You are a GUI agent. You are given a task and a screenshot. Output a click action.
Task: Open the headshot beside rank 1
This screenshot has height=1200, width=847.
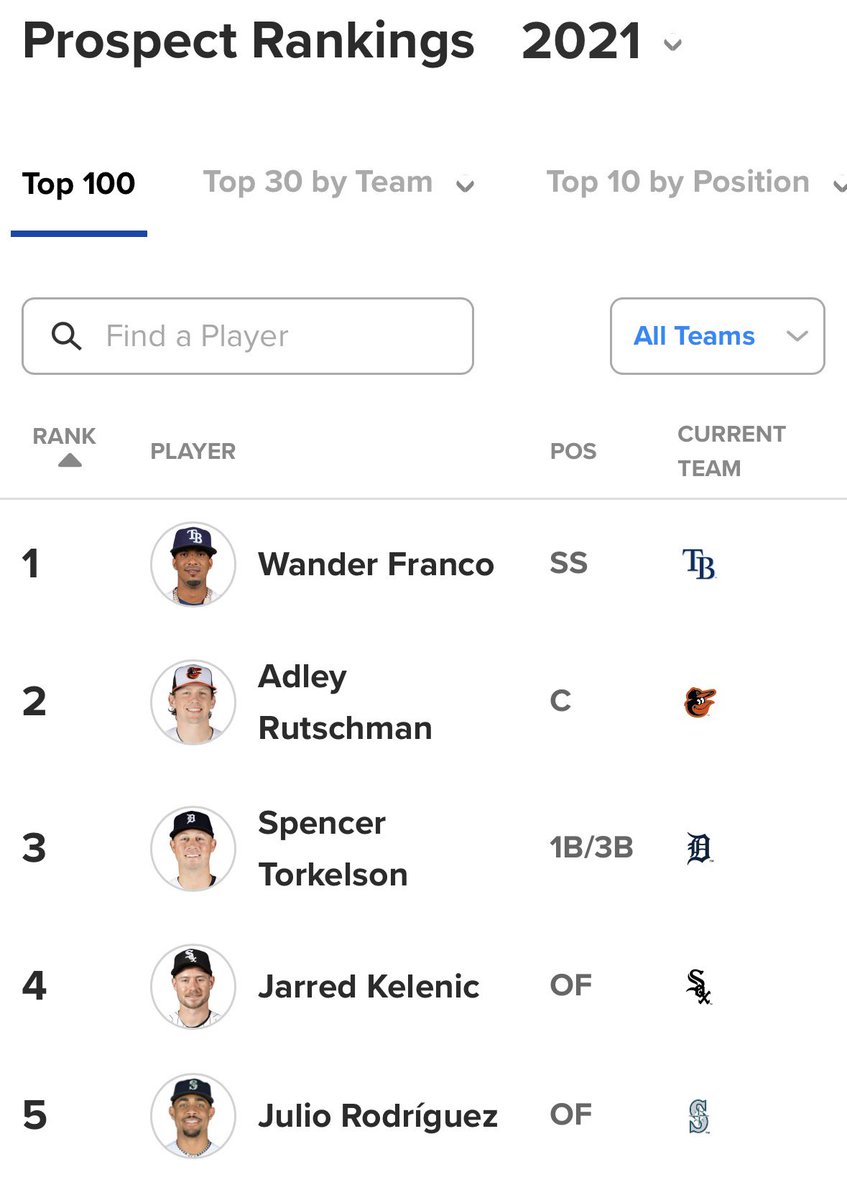[193, 565]
